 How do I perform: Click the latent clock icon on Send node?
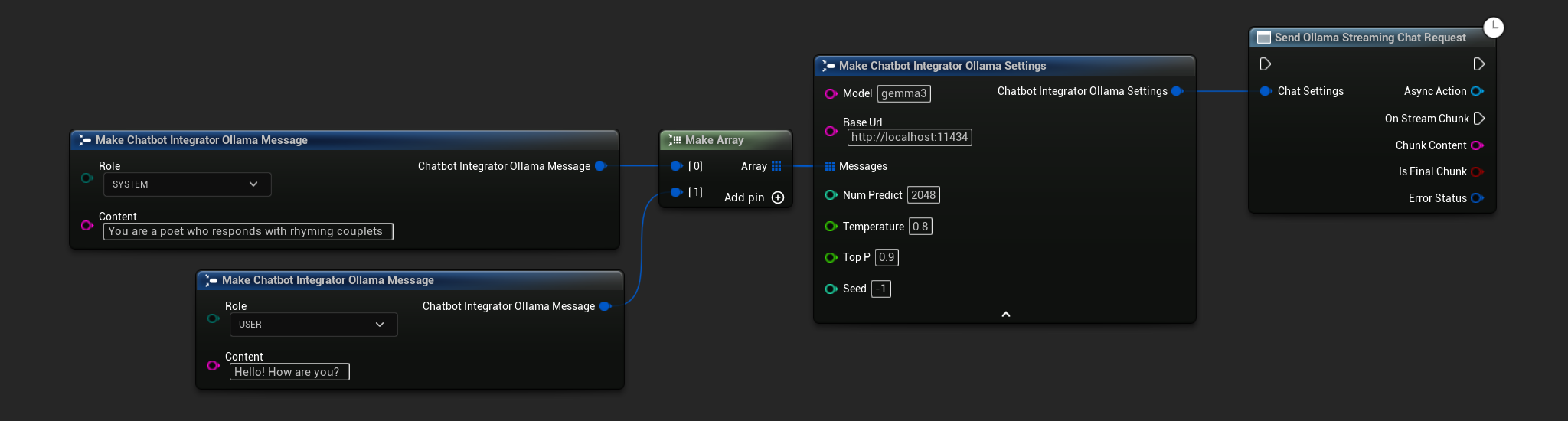[1493, 28]
